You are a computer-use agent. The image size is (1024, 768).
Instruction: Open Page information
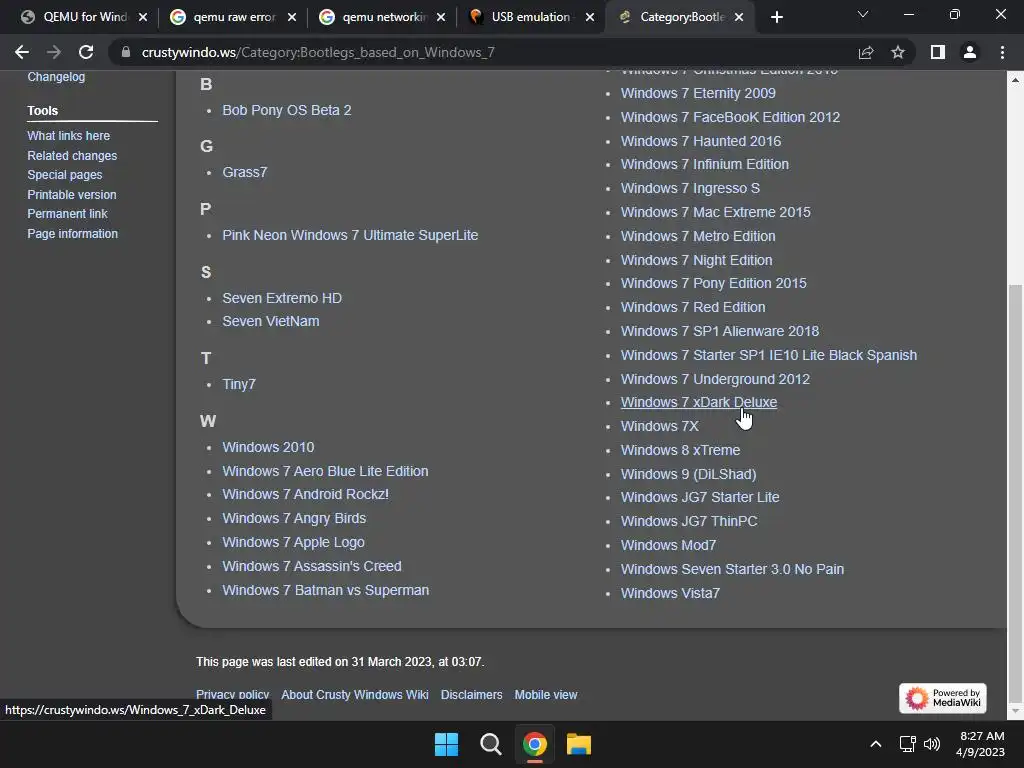72,233
